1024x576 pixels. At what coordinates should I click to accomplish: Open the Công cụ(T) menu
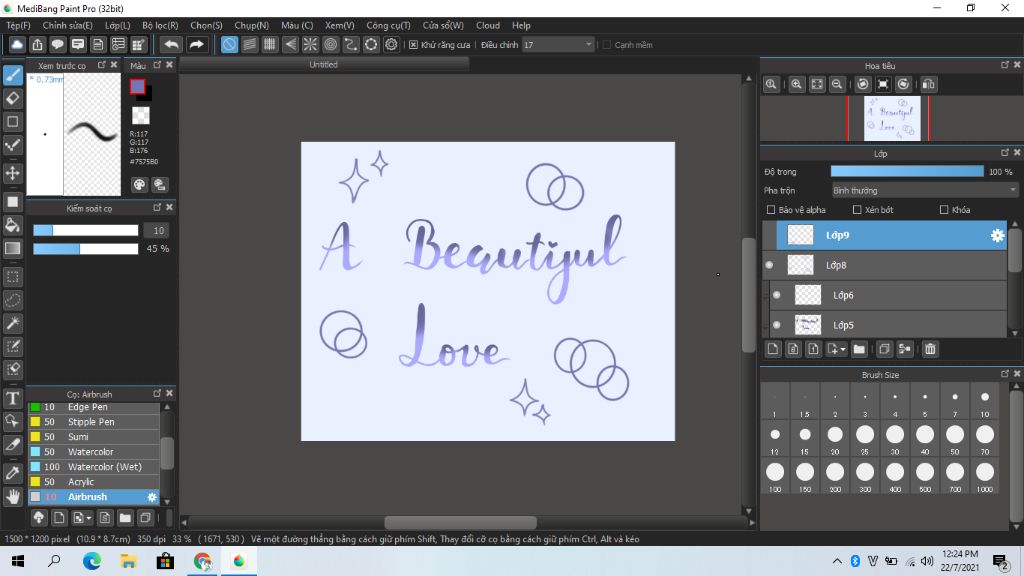pos(388,25)
